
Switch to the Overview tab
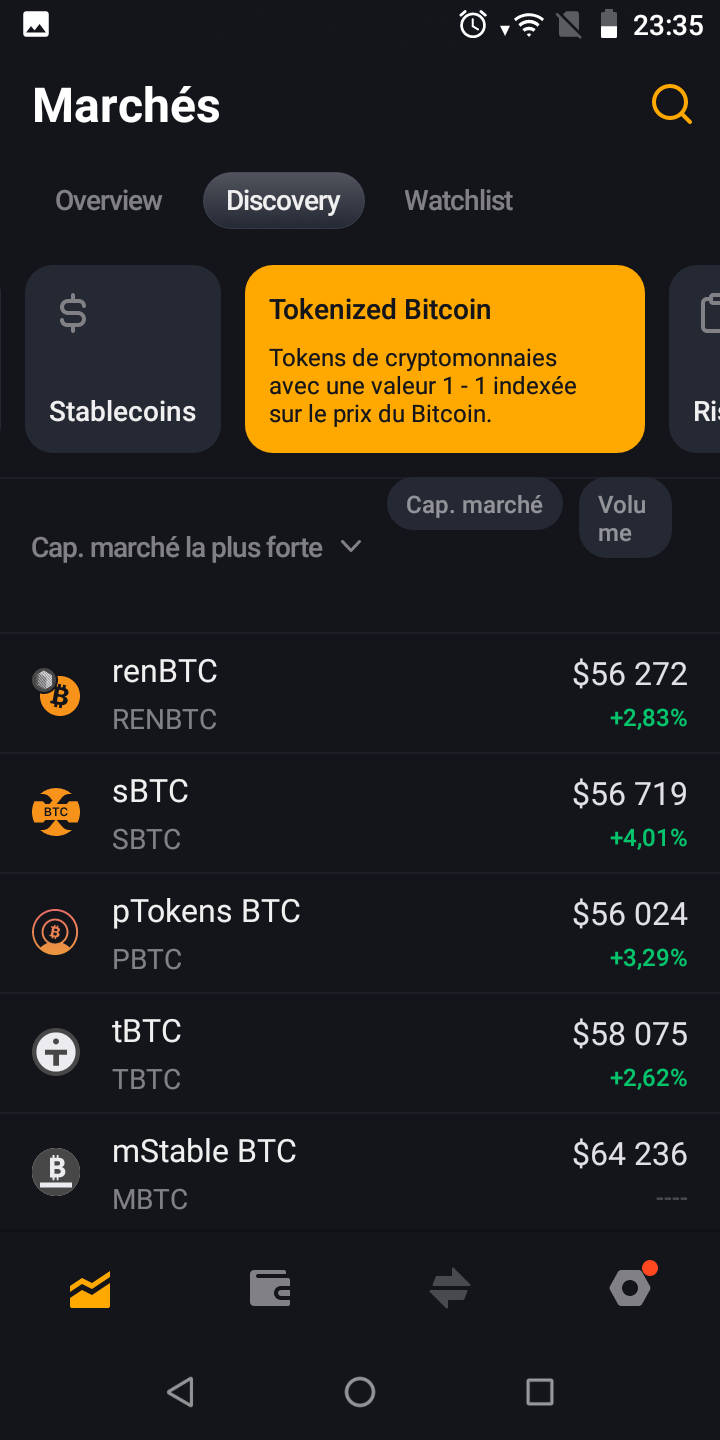(109, 201)
